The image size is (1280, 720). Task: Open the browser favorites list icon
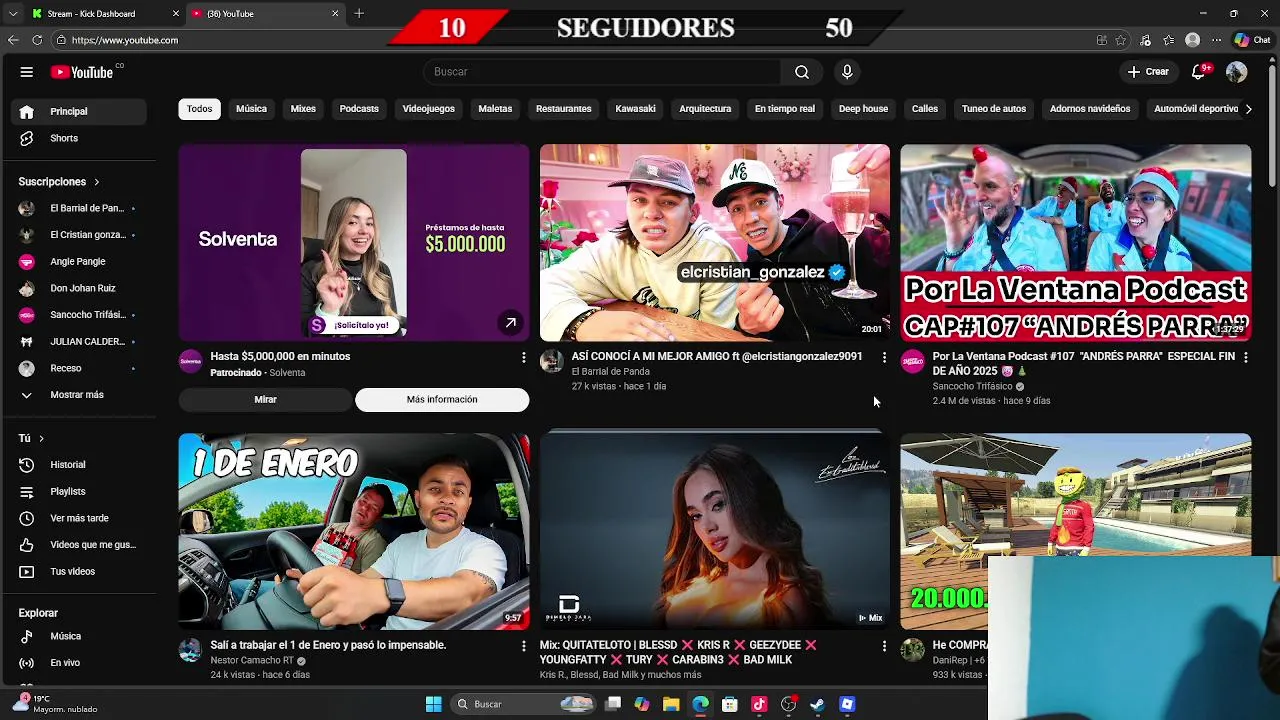click(1168, 40)
